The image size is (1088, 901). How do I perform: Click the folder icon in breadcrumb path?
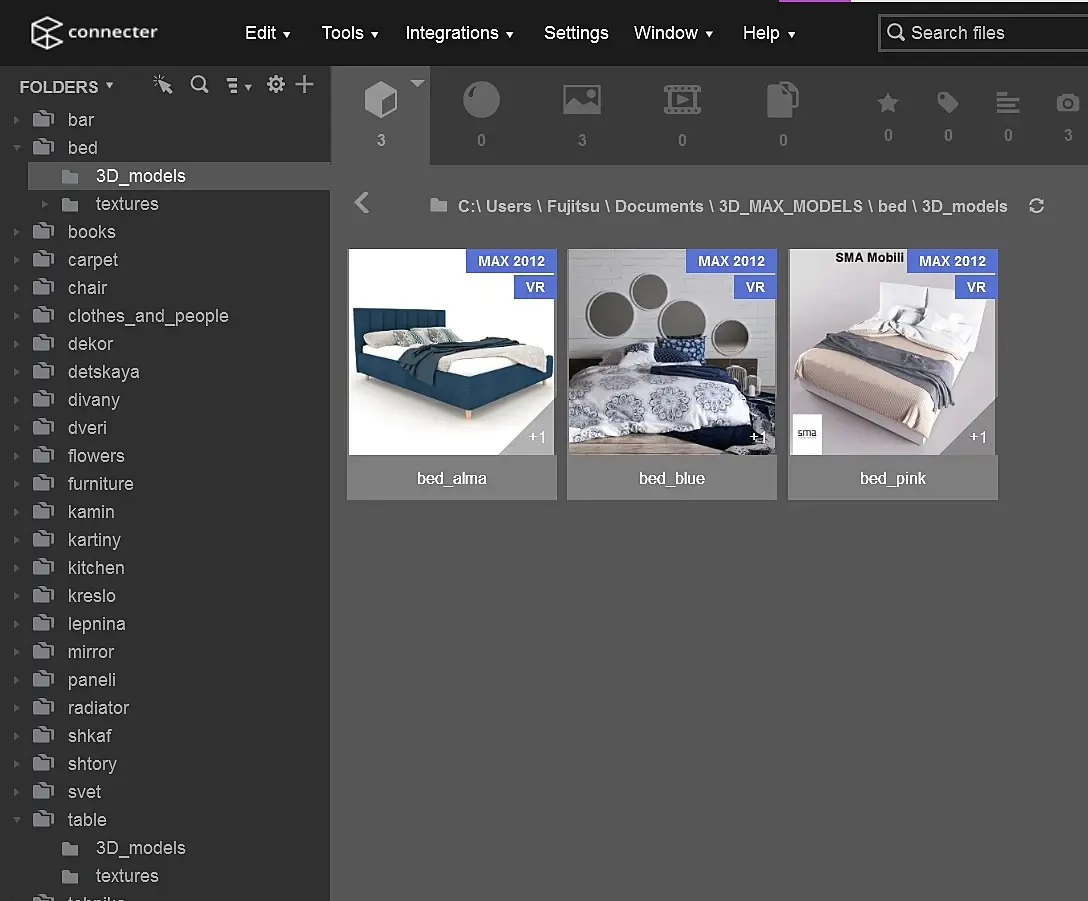pyautogui.click(x=439, y=205)
